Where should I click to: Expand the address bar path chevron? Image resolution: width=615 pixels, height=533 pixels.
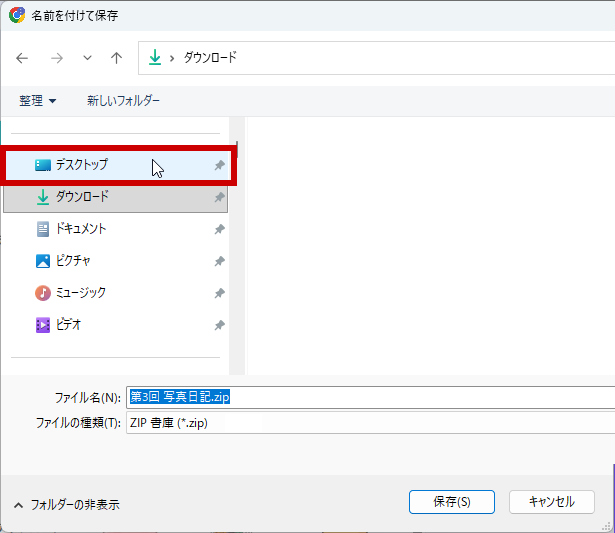click(x=172, y=58)
